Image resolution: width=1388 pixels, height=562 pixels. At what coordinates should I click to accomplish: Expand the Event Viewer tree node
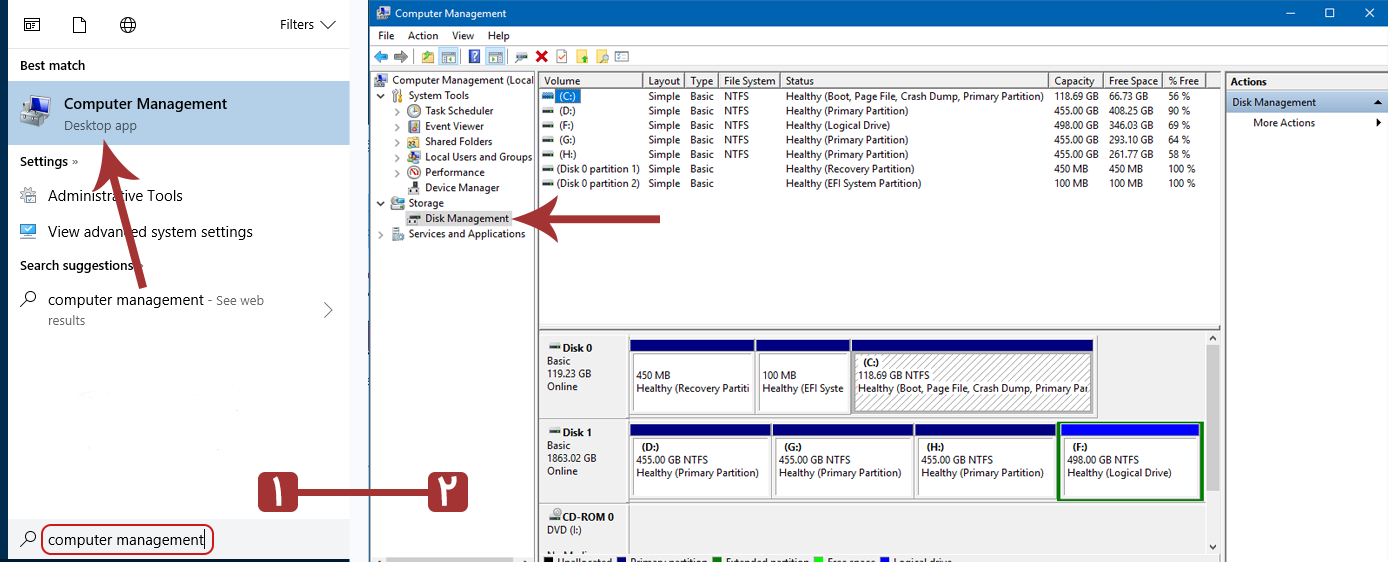pyautogui.click(x=397, y=126)
